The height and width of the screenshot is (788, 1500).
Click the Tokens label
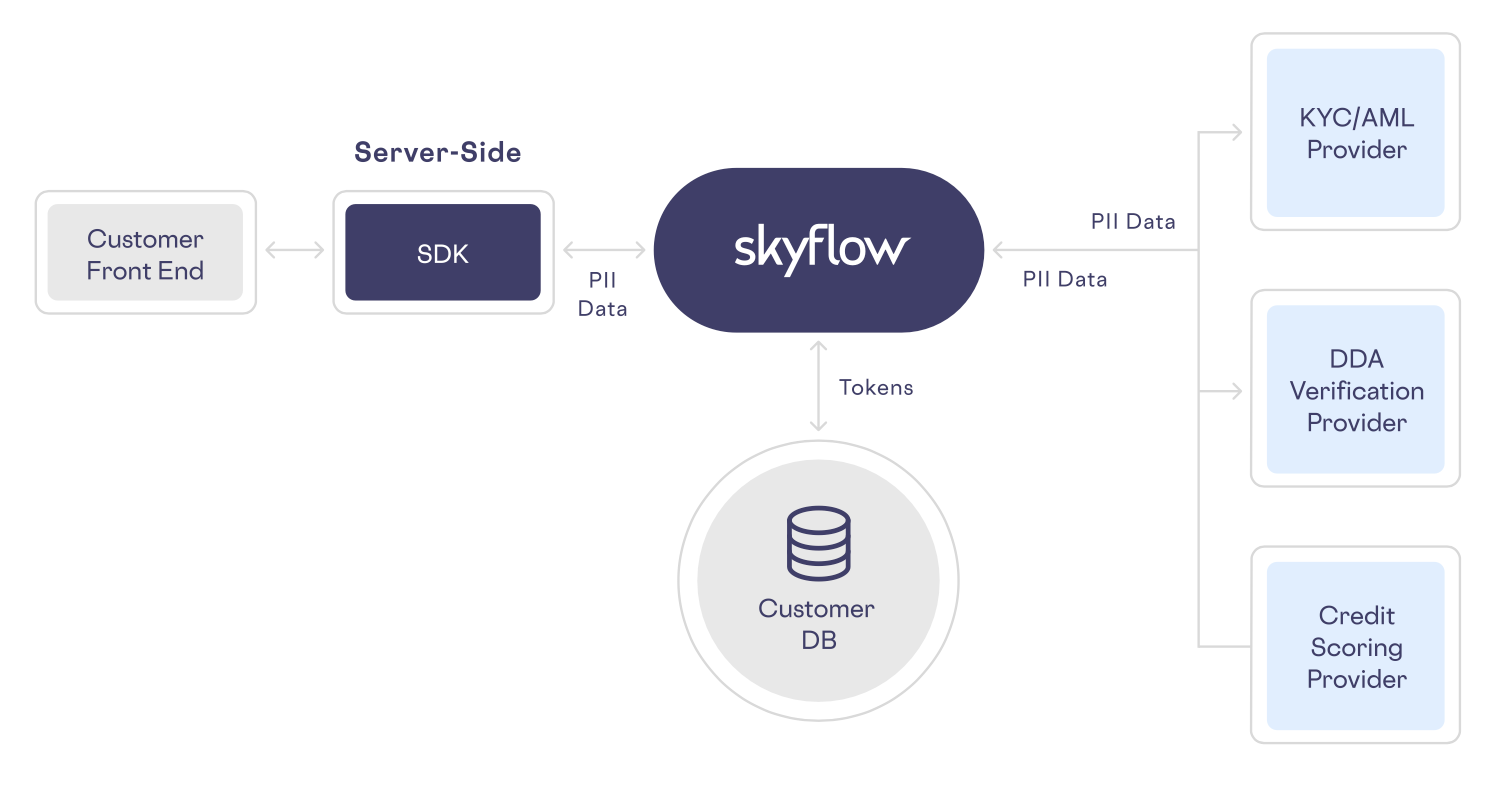[876, 388]
